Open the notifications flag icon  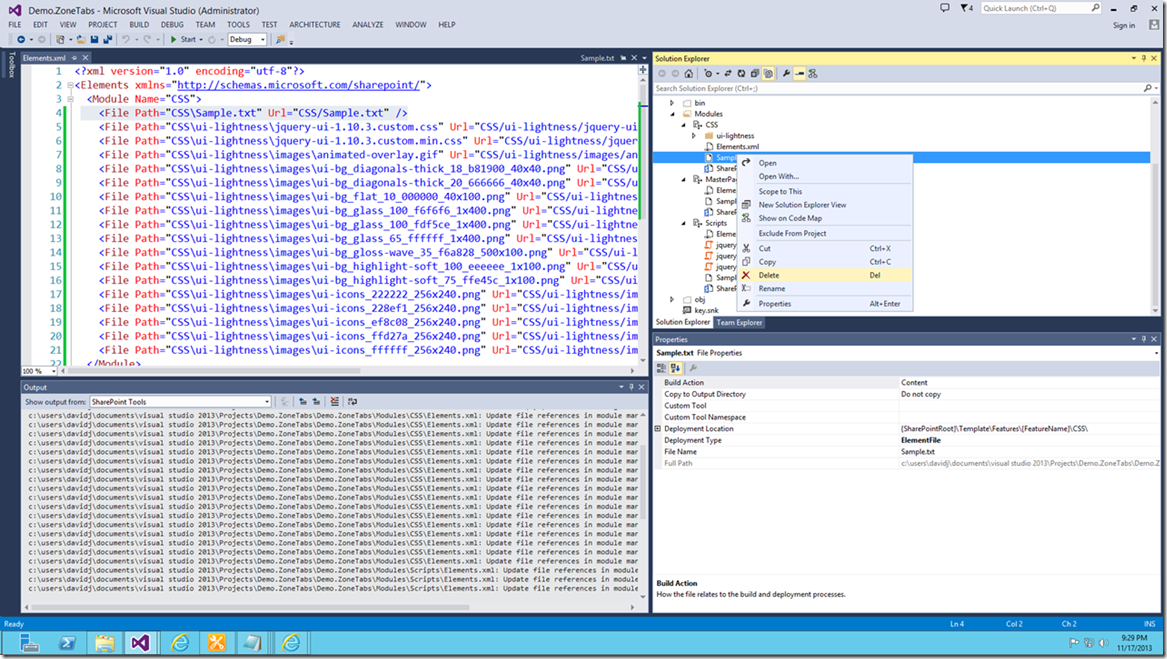click(966, 8)
